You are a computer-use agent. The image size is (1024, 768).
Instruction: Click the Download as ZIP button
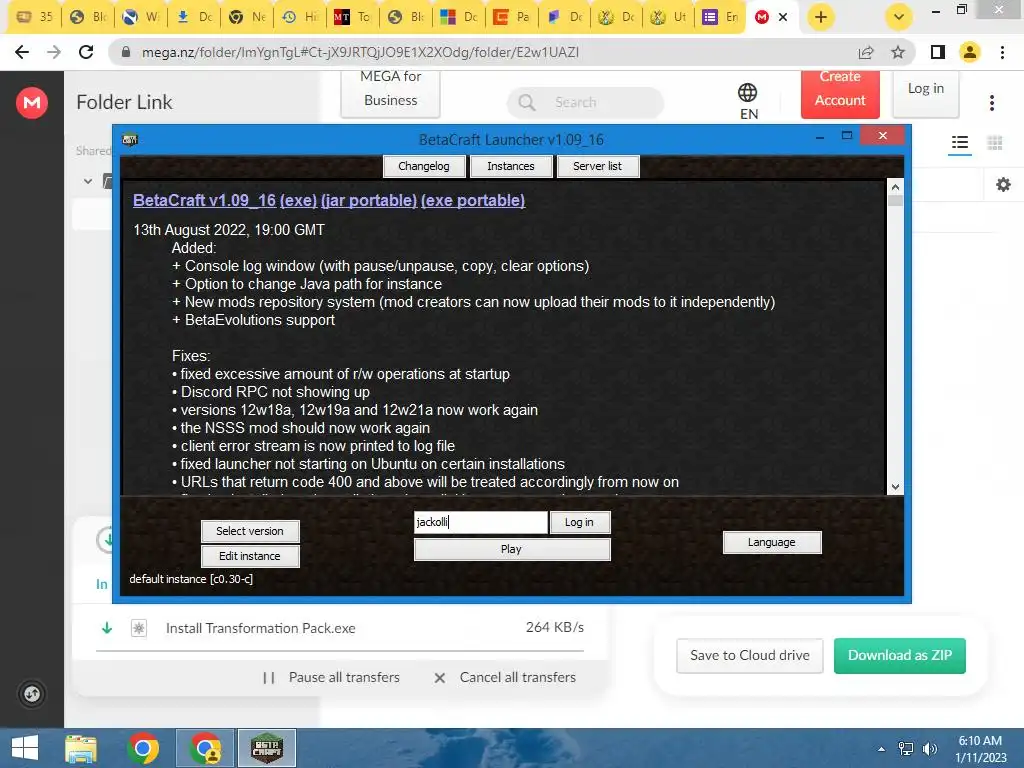click(899, 655)
